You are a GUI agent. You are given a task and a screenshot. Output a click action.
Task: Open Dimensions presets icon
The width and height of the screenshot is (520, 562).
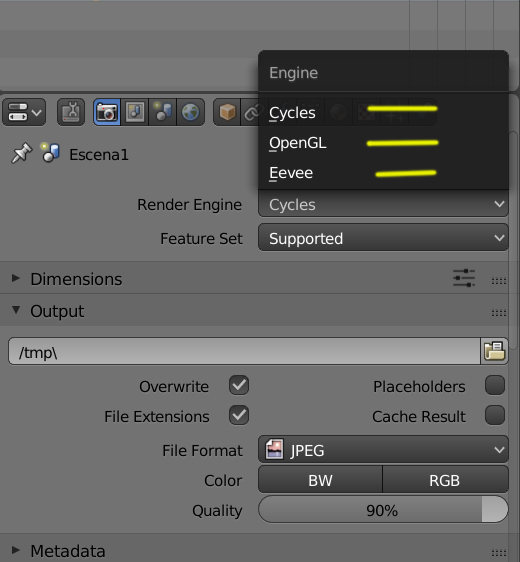point(464,278)
